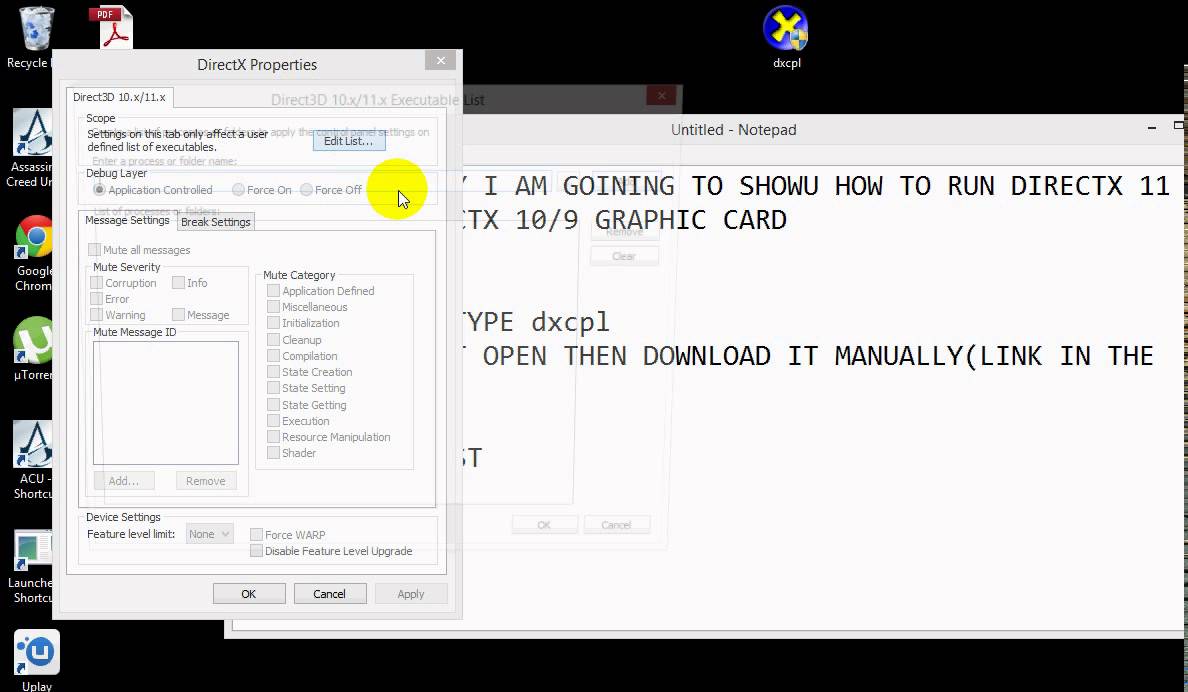This screenshot has height=692, width=1188.
Task: Switch to Direct3D 10.x/11.x tab
Action: tap(119, 97)
